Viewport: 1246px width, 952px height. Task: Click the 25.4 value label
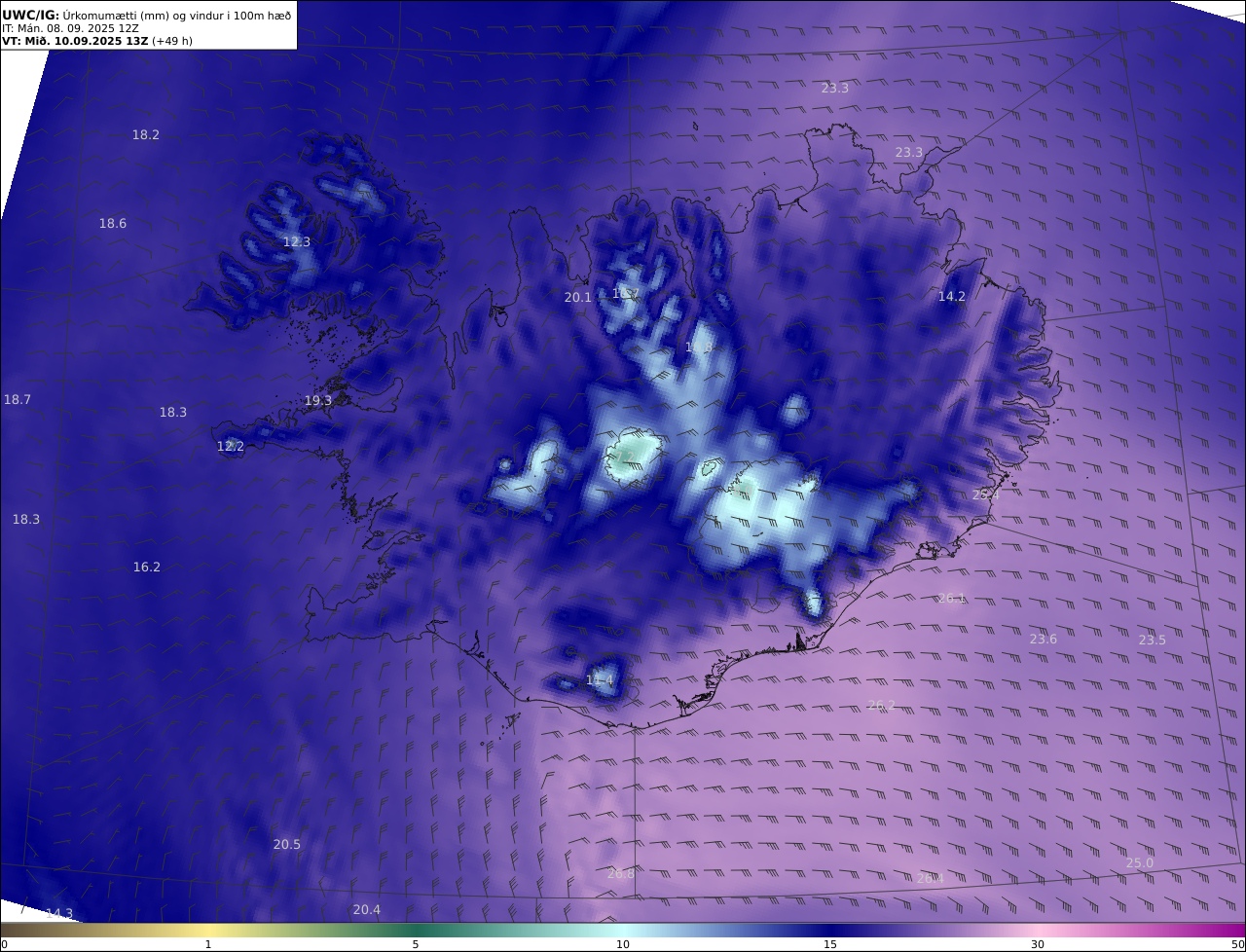click(x=986, y=495)
